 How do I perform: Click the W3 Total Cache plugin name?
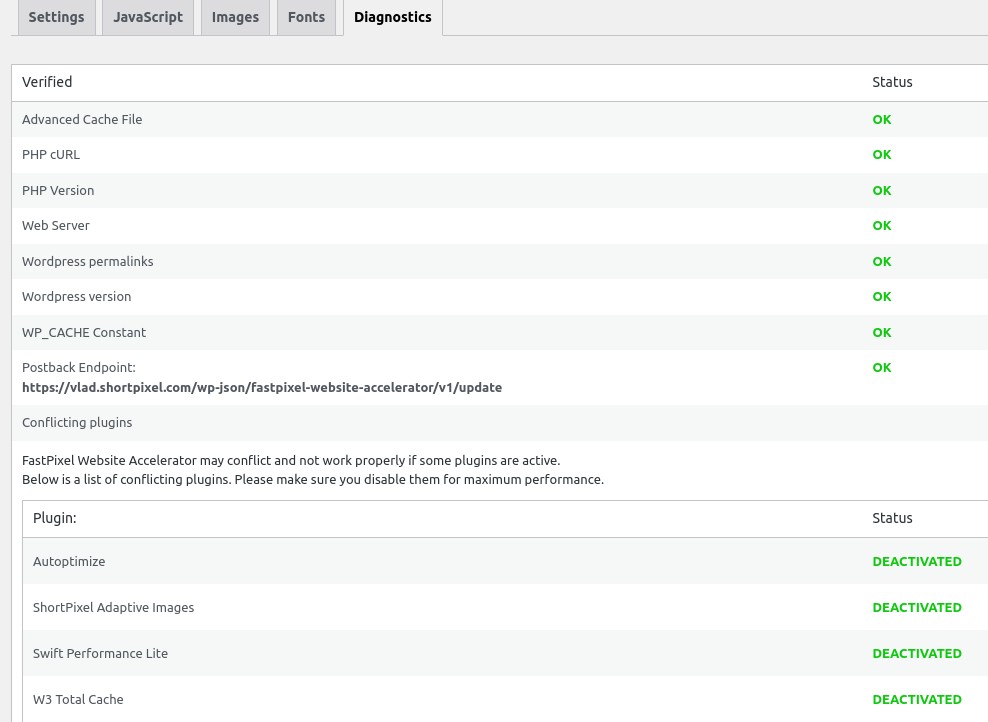click(x=78, y=700)
